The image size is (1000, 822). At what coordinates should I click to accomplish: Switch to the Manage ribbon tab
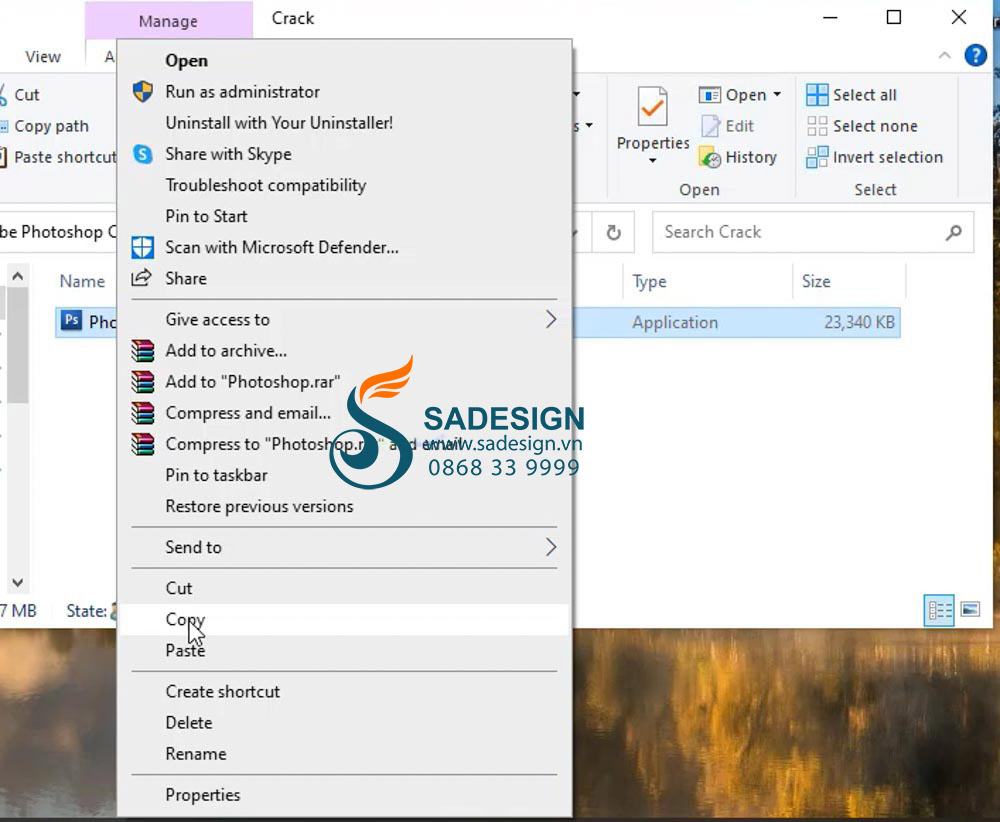coord(168,21)
